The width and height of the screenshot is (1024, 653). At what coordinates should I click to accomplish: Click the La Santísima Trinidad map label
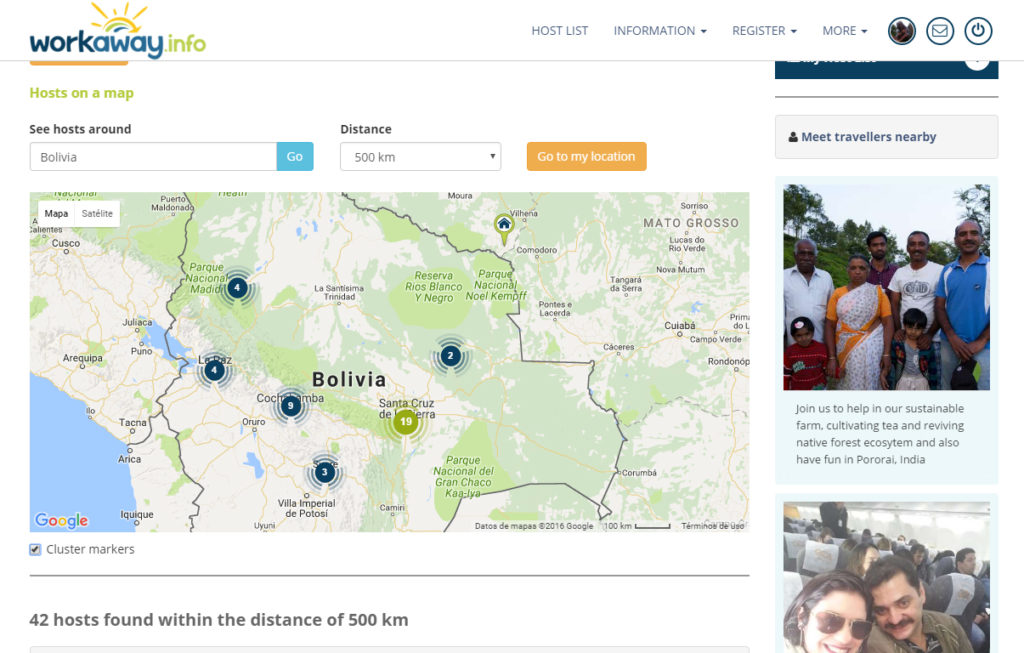[339, 292]
